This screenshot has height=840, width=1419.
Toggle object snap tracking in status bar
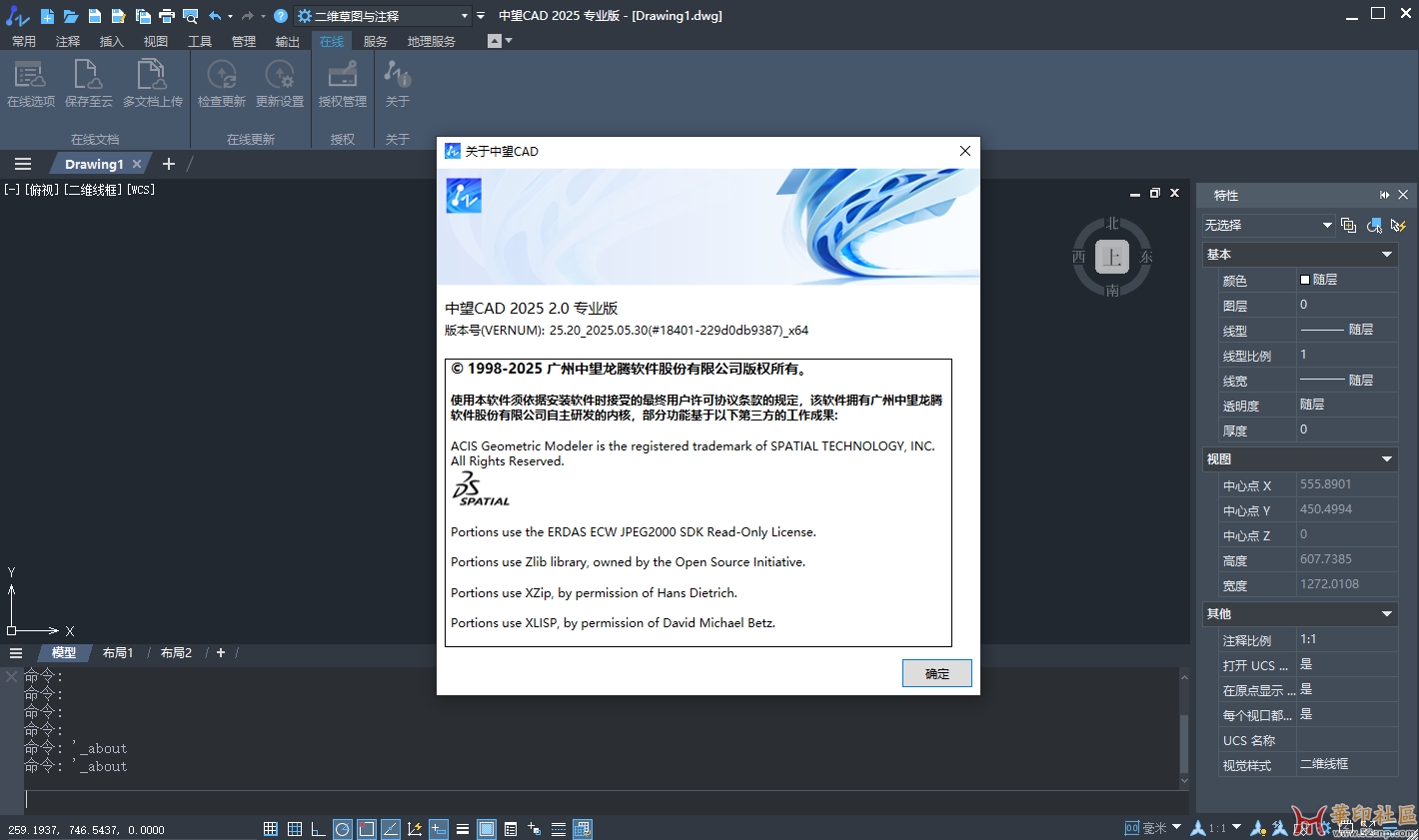pyautogui.click(x=391, y=829)
